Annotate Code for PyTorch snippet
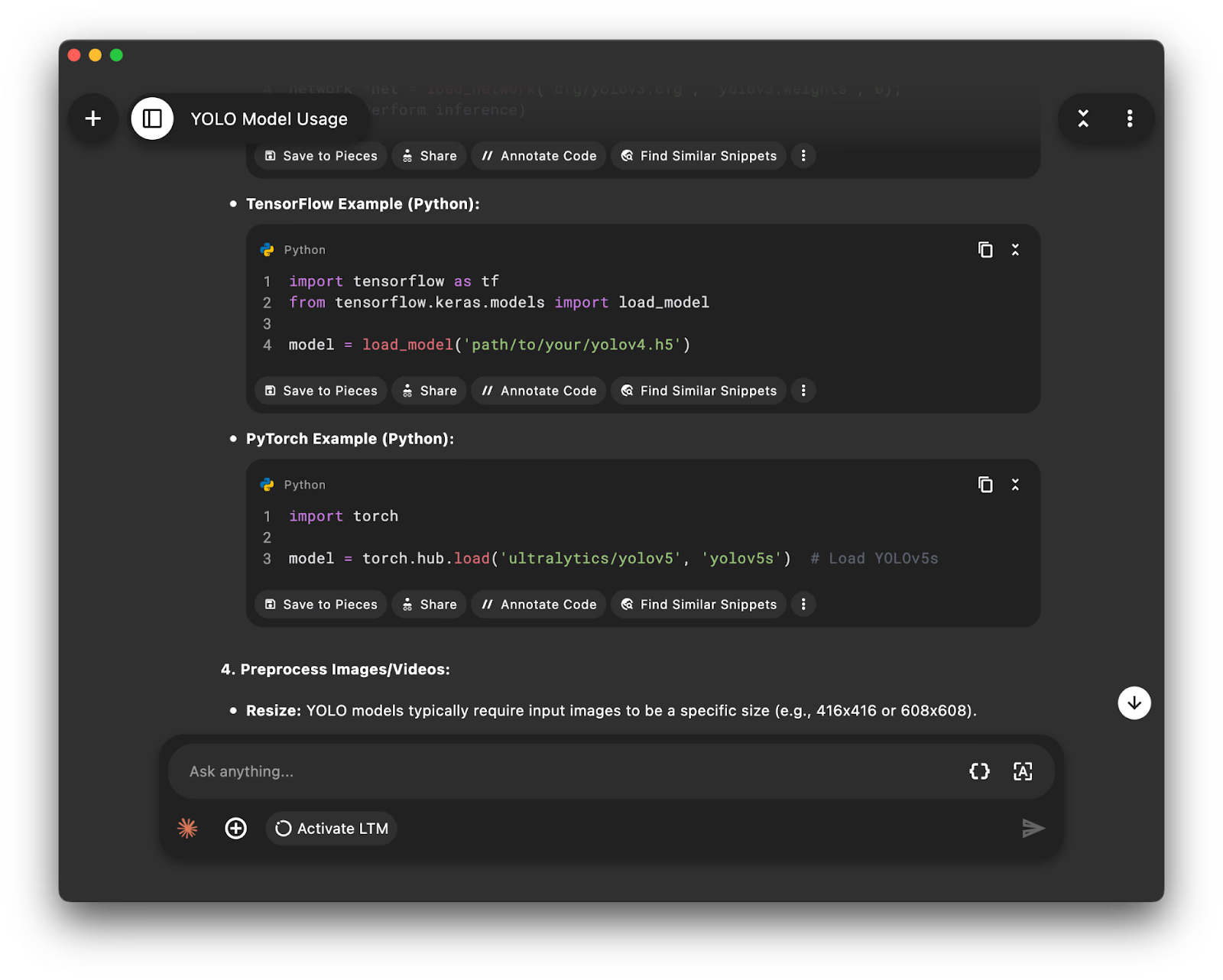Viewport: 1223px width, 980px height. pyautogui.click(x=539, y=605)
